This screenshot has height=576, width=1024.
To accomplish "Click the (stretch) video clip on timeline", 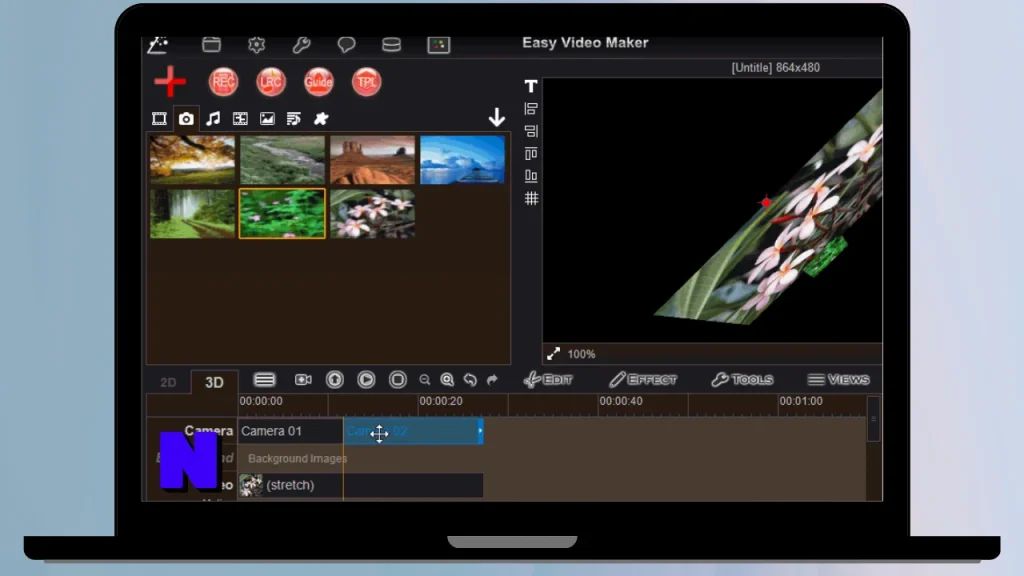I will (x=360, y=485).
